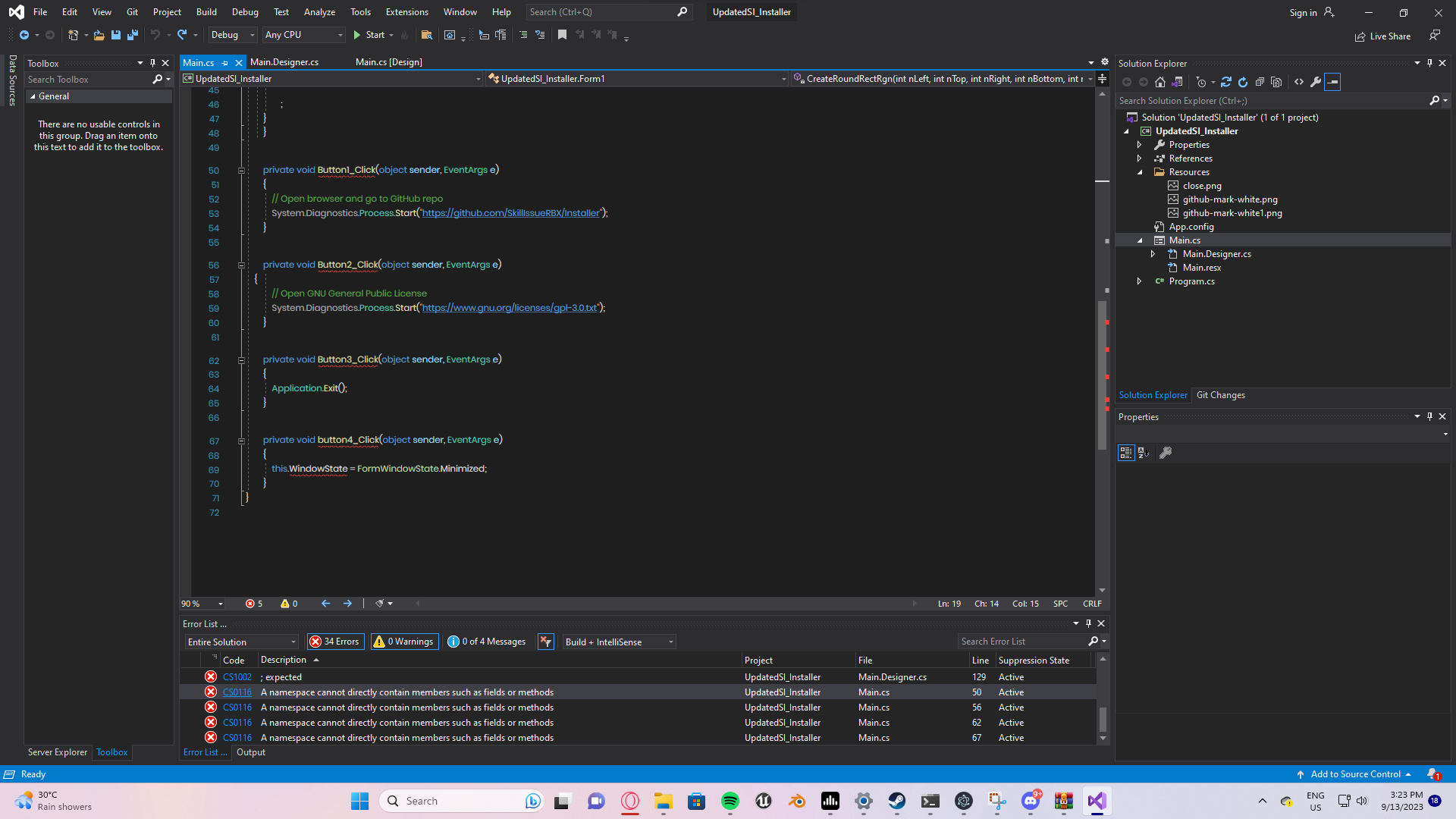The width and height of the screenshot is (1456, 819).
Task: Click the Search Solution Explorer field
Action: tap(1272, 101)
